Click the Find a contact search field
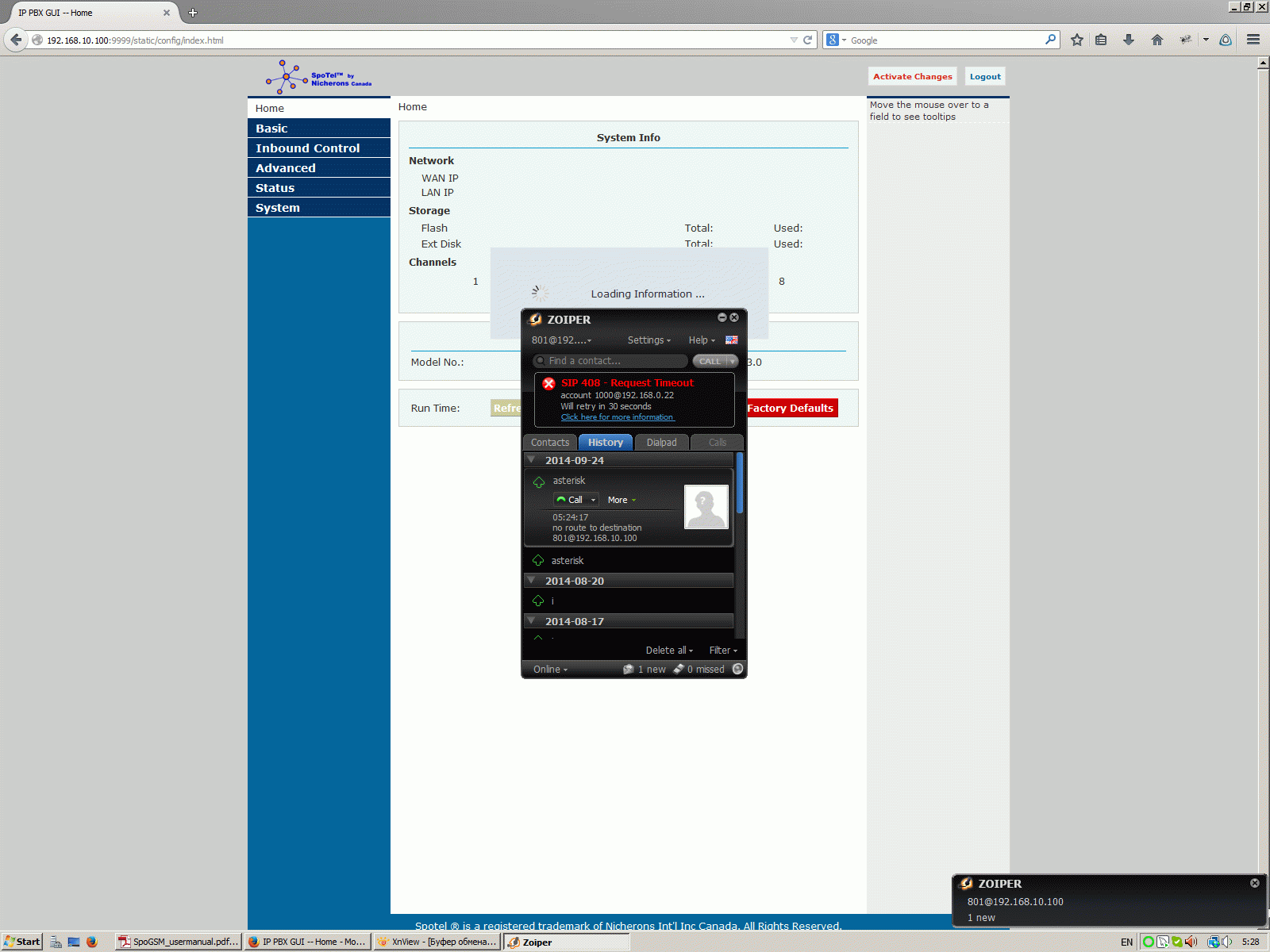Screen dimensions: 1270x952 (x=610, y=362)
